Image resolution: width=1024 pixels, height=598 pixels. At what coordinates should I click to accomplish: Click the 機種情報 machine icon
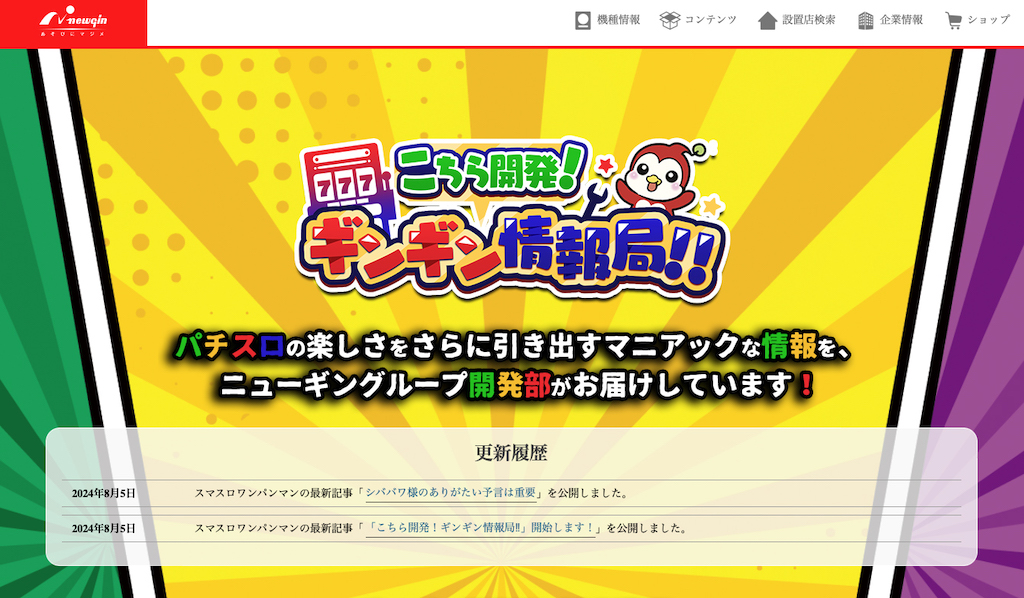point(583,20)
